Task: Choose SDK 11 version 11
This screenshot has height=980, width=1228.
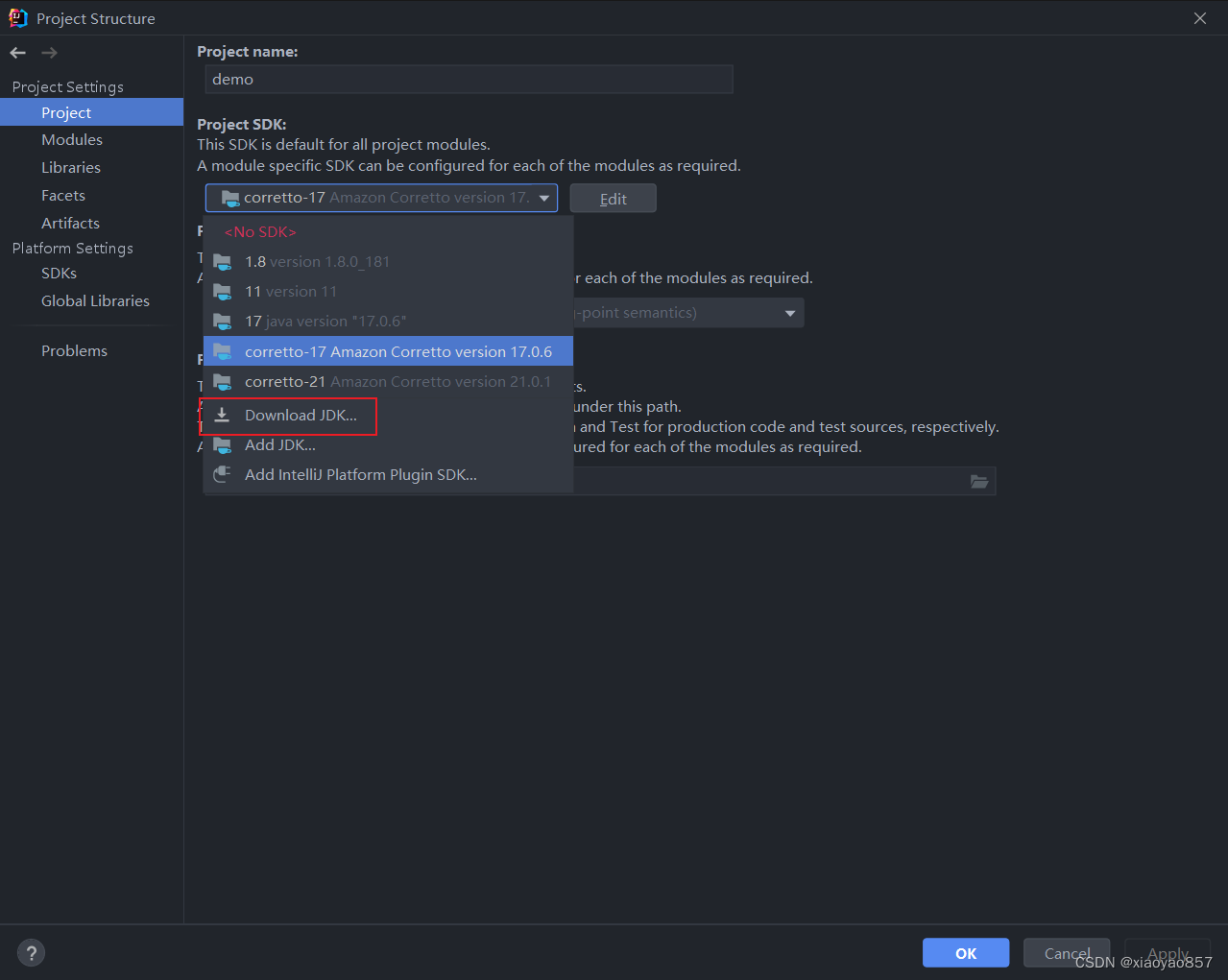Action: click(388, 292)
